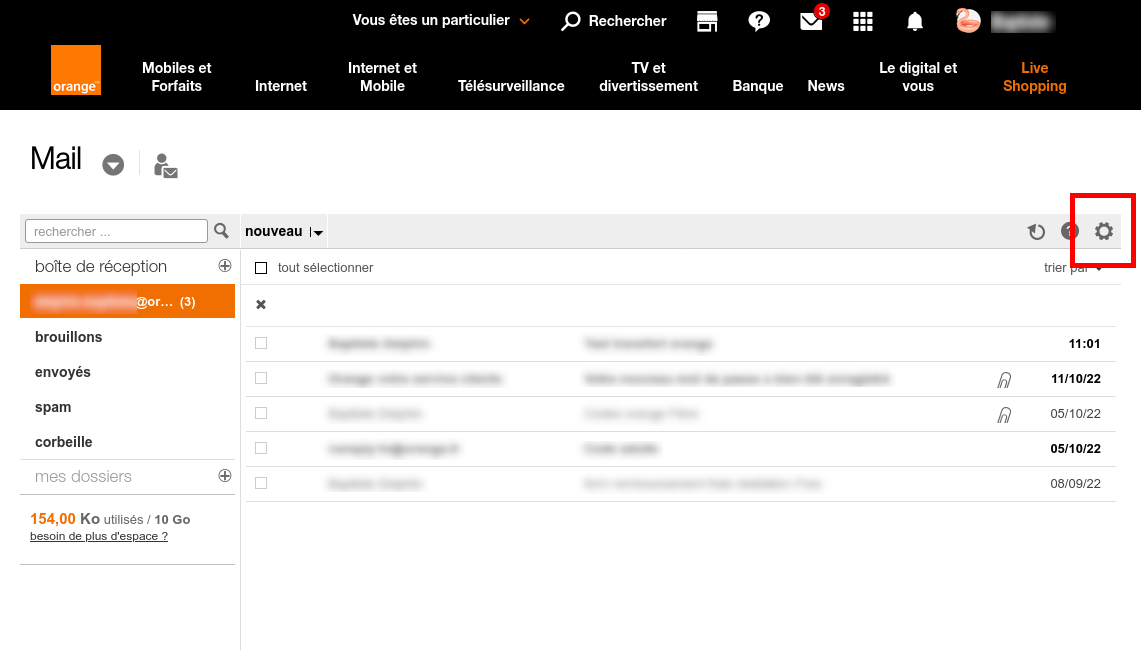Open the spam folder
Viewport: 1141px width, 650px height.
tap(53, 407)
